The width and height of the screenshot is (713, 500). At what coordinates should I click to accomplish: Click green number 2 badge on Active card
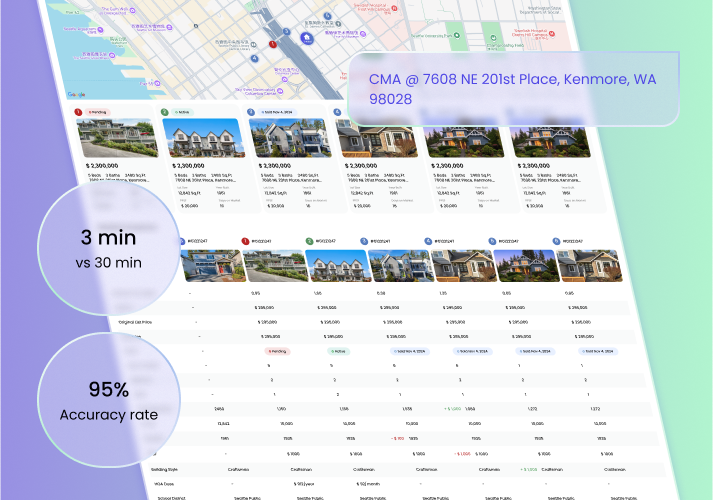click(x=165, y=112)
